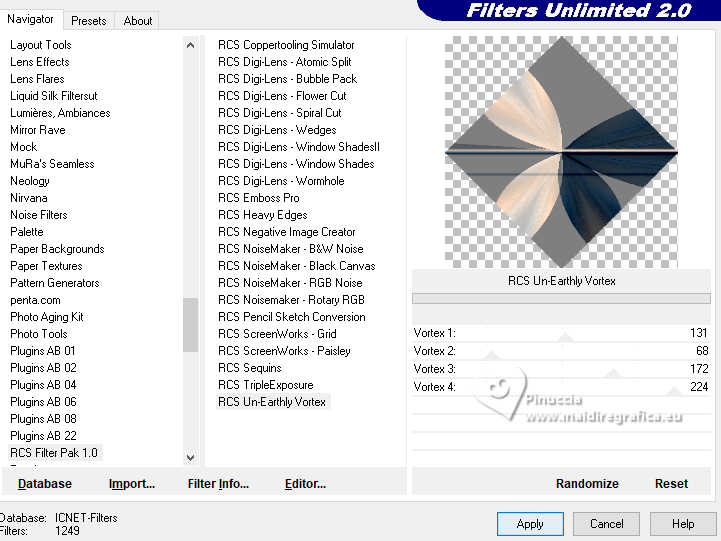This screenshot has width=721, height=541.
Task: Choose RCS Coppertooling Simulator filter
Action: click(286, 45)
